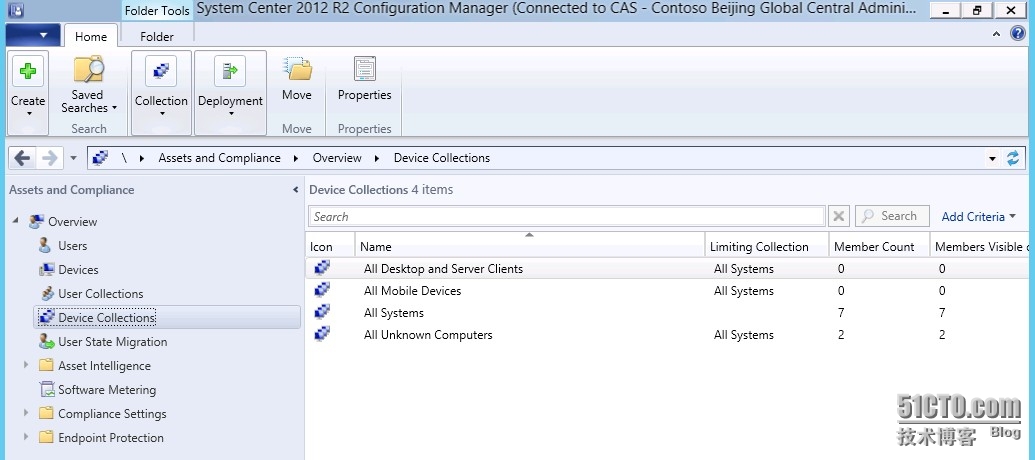The image size is (1035, 460).
Task: Sort by the Icon column header
Action: (331, 247)
